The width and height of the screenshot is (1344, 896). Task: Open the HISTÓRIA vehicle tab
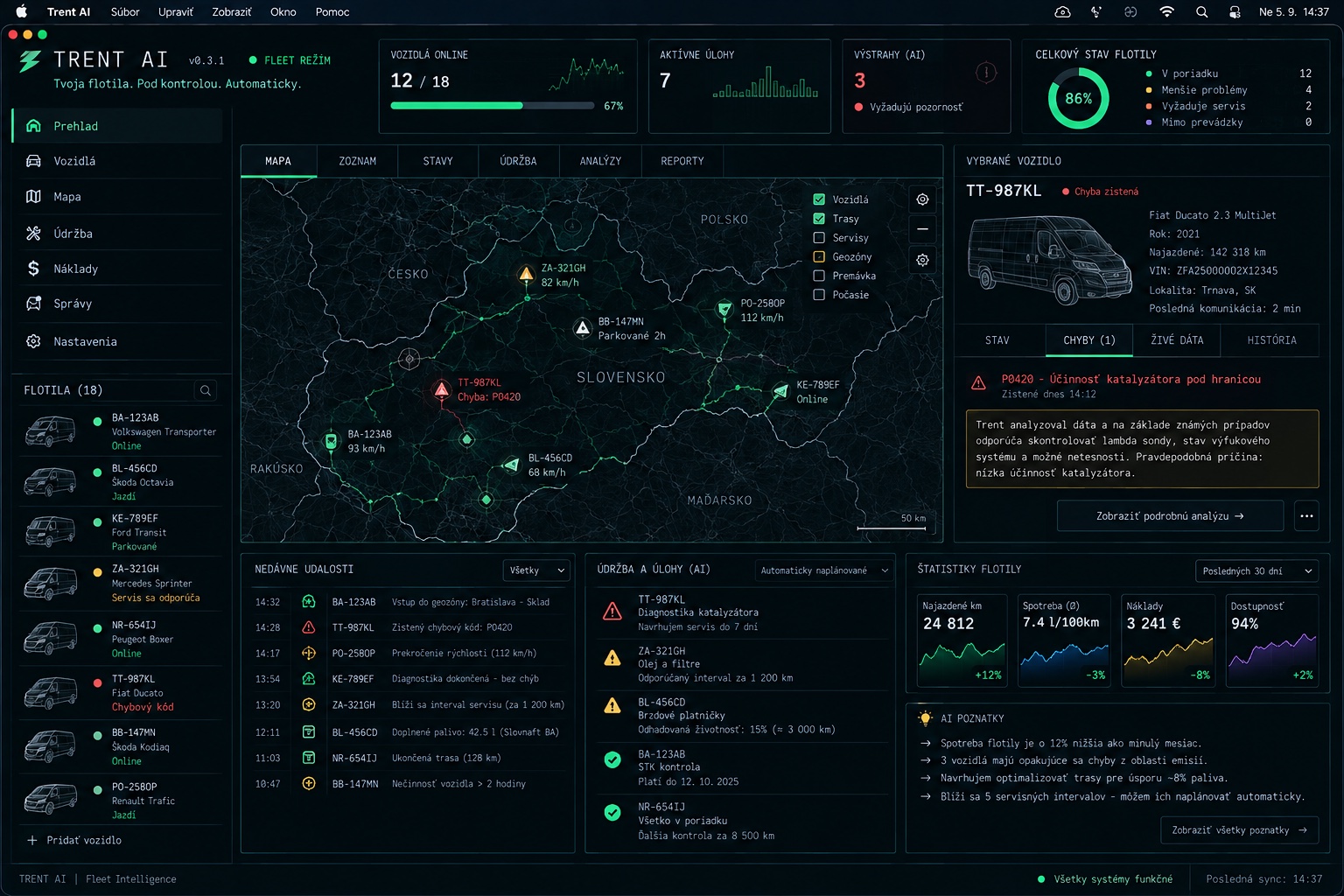coord(1271,340)
